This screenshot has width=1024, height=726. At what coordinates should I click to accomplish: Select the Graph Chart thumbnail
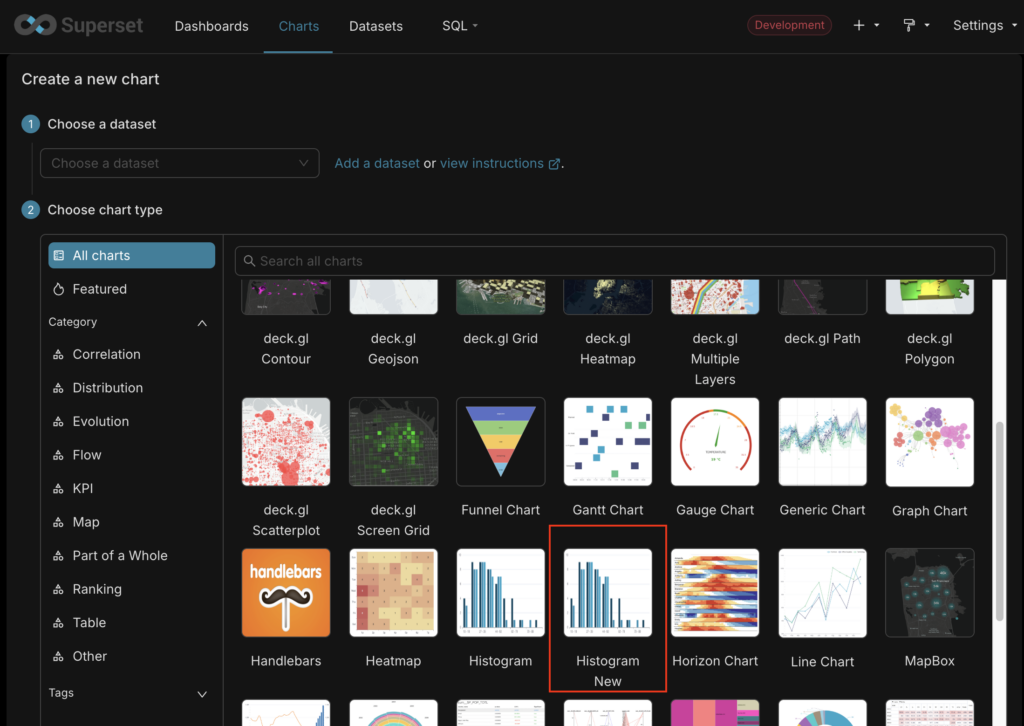click(x=929, y=442)
